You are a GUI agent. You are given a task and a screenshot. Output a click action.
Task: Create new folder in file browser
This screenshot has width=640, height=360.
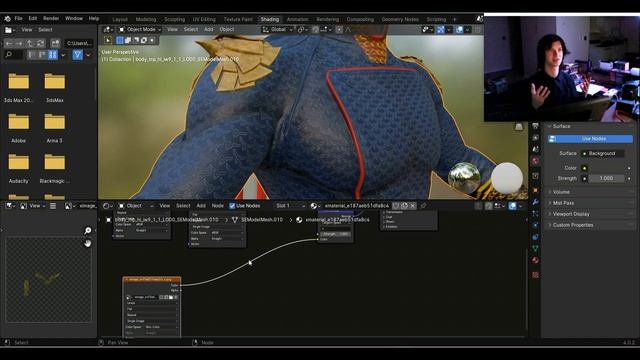coord(55,43)
